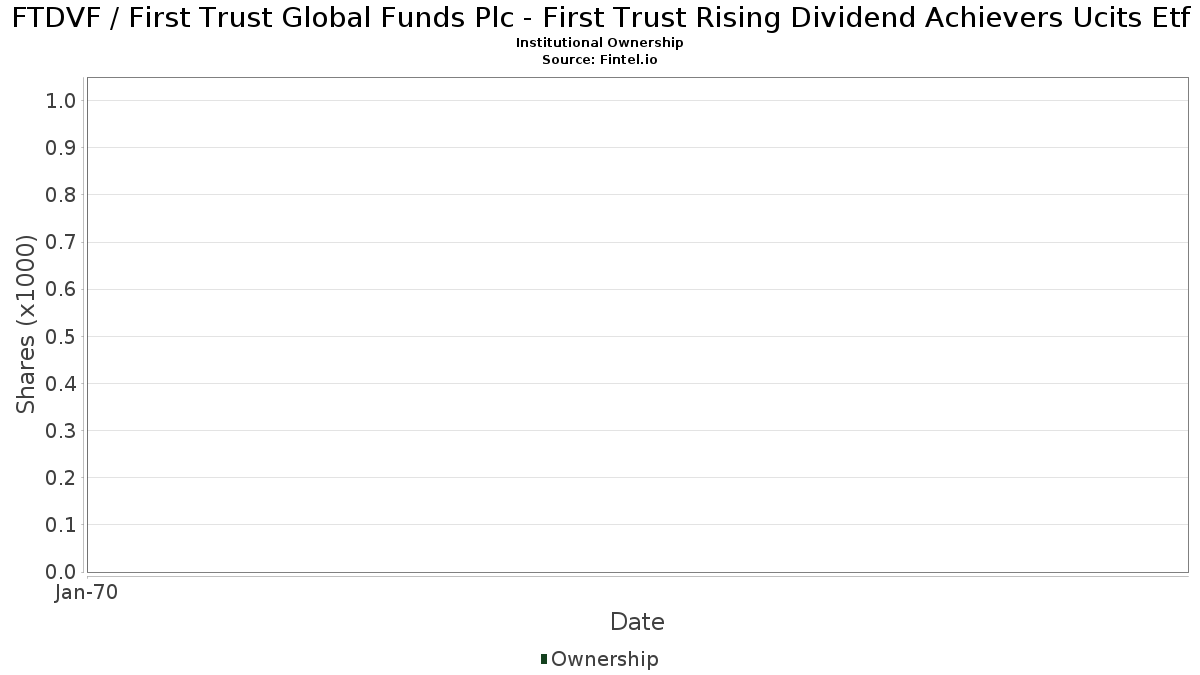This screenshot has width=1200, height=675.
Task: Click the chart title starting with FTDVF
Action: click(599, 18)
